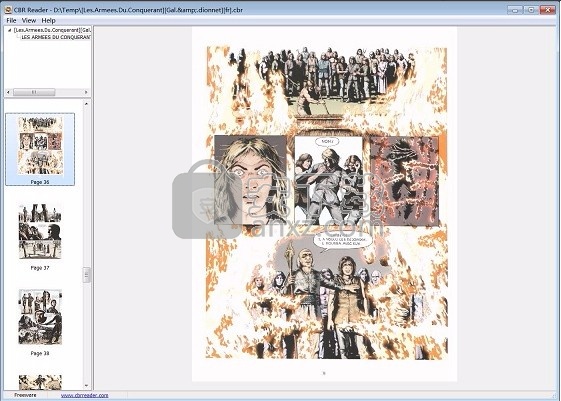Click the tree panel right scroll arrow
Viewport: 561px width, 401px height.
[x=86, y=92]
